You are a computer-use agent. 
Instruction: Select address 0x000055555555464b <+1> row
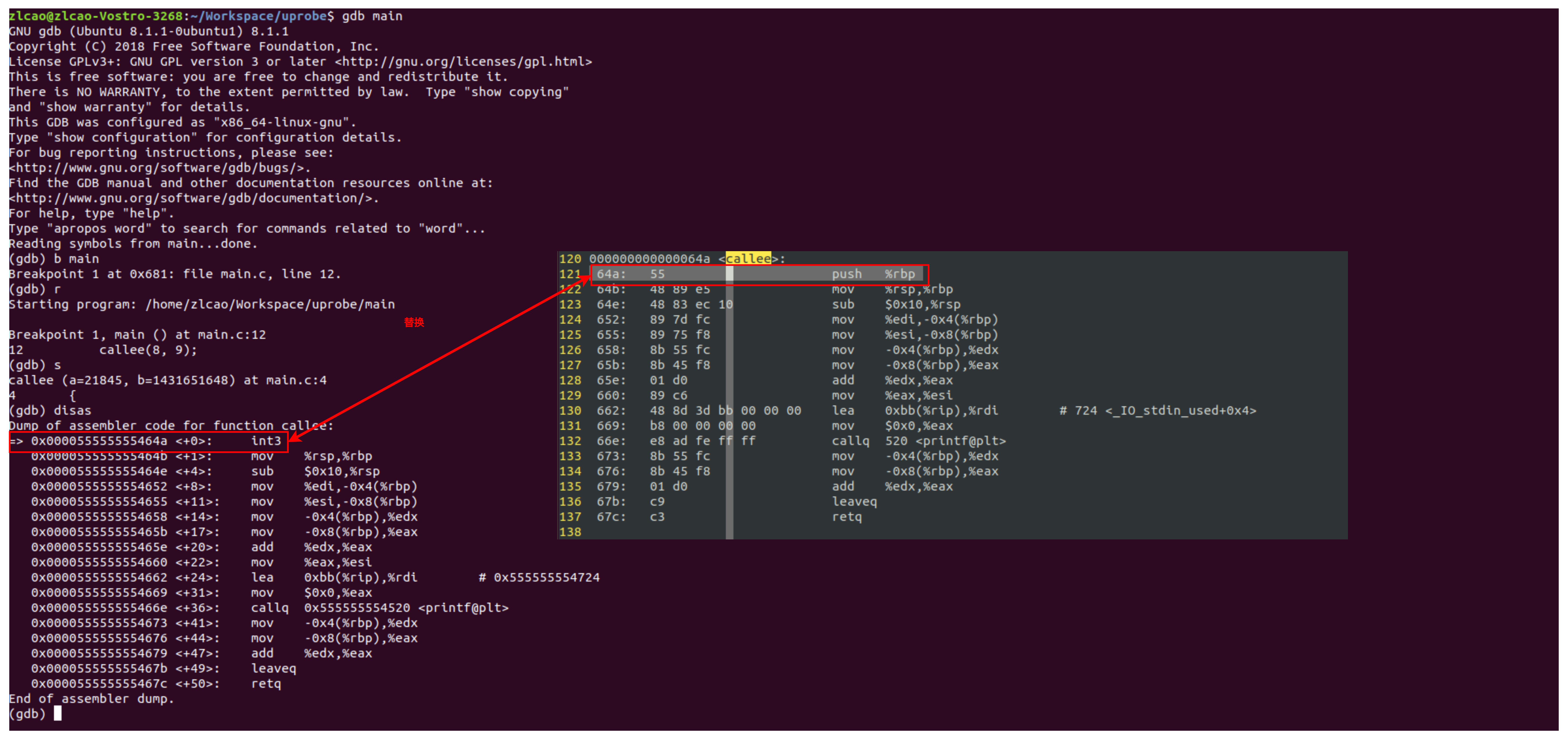(201, 456)
